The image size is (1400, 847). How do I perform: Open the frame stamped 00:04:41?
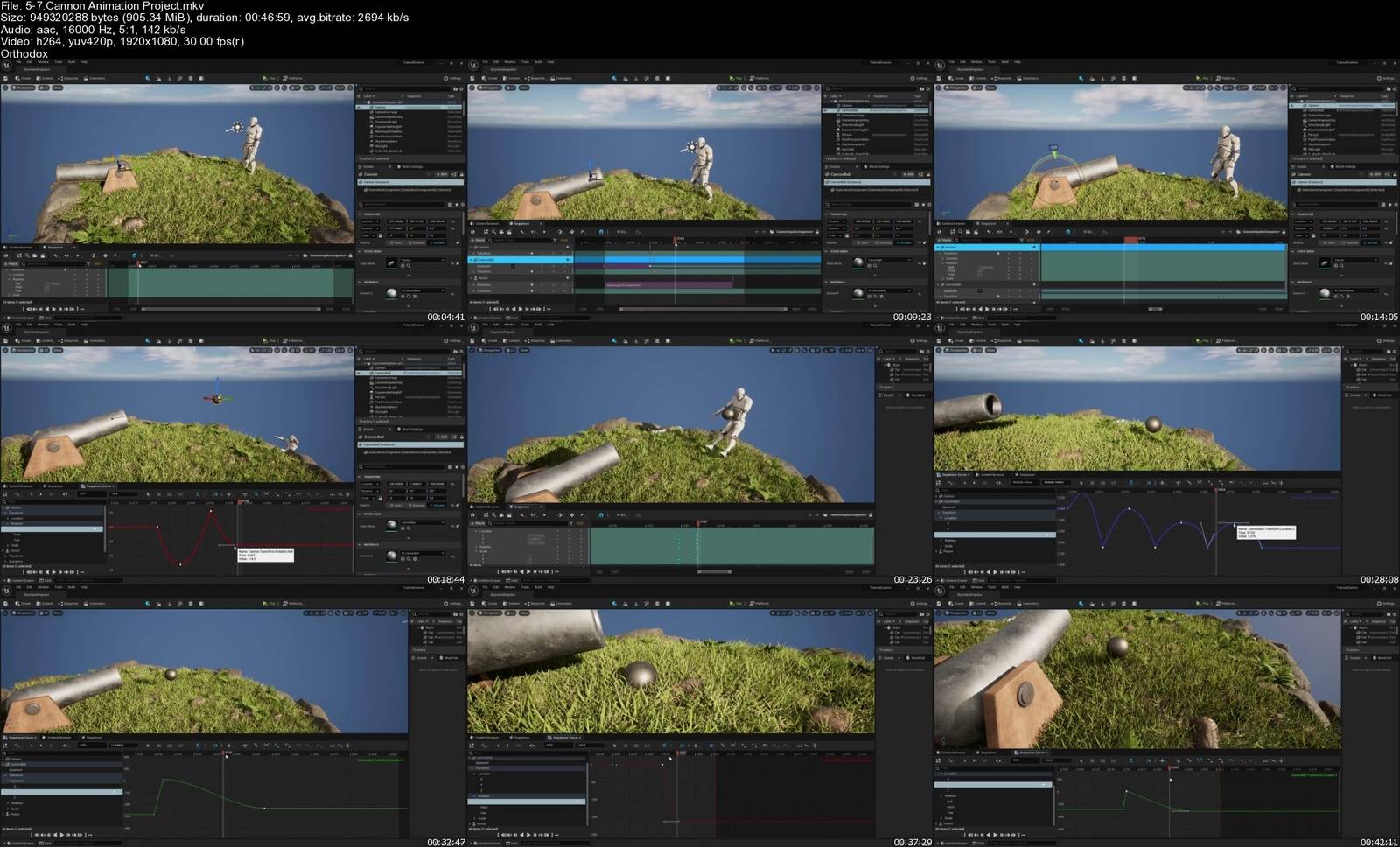coord(233,191)
